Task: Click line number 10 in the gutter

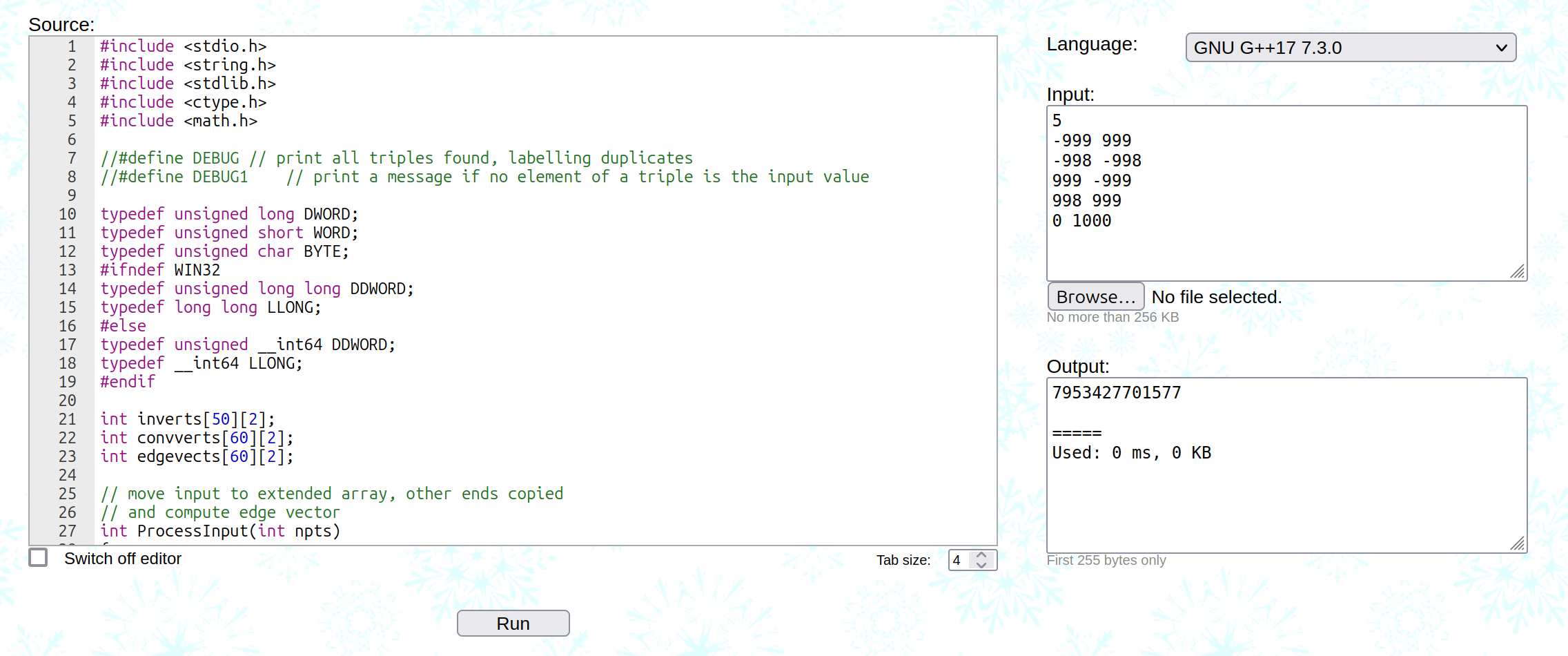Action: point(68,214)
